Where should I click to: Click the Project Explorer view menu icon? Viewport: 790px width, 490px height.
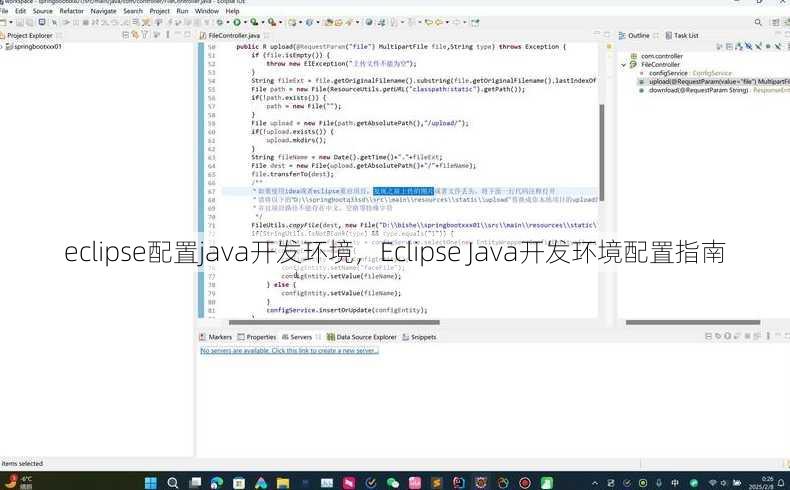click(168, 35)
